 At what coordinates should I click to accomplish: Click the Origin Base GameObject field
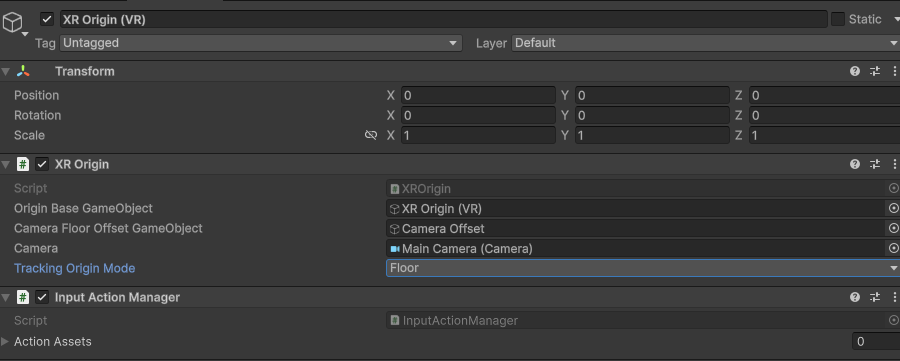(637, 208)
